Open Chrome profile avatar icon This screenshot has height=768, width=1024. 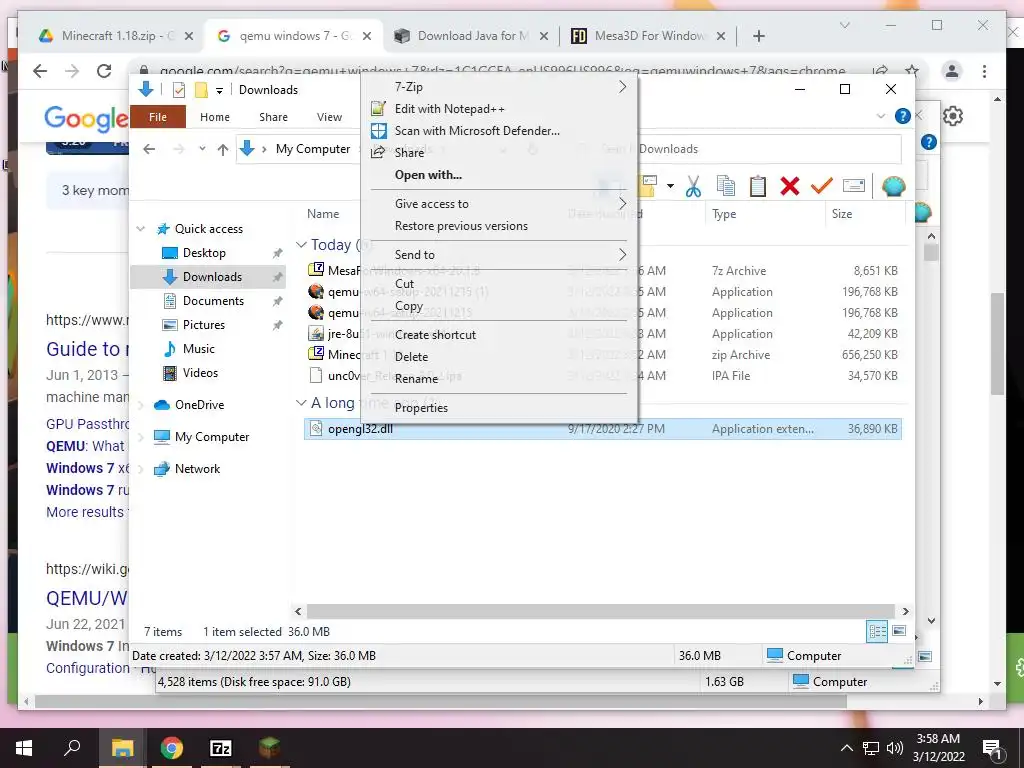pyautogui.click(x=952, y=71)
